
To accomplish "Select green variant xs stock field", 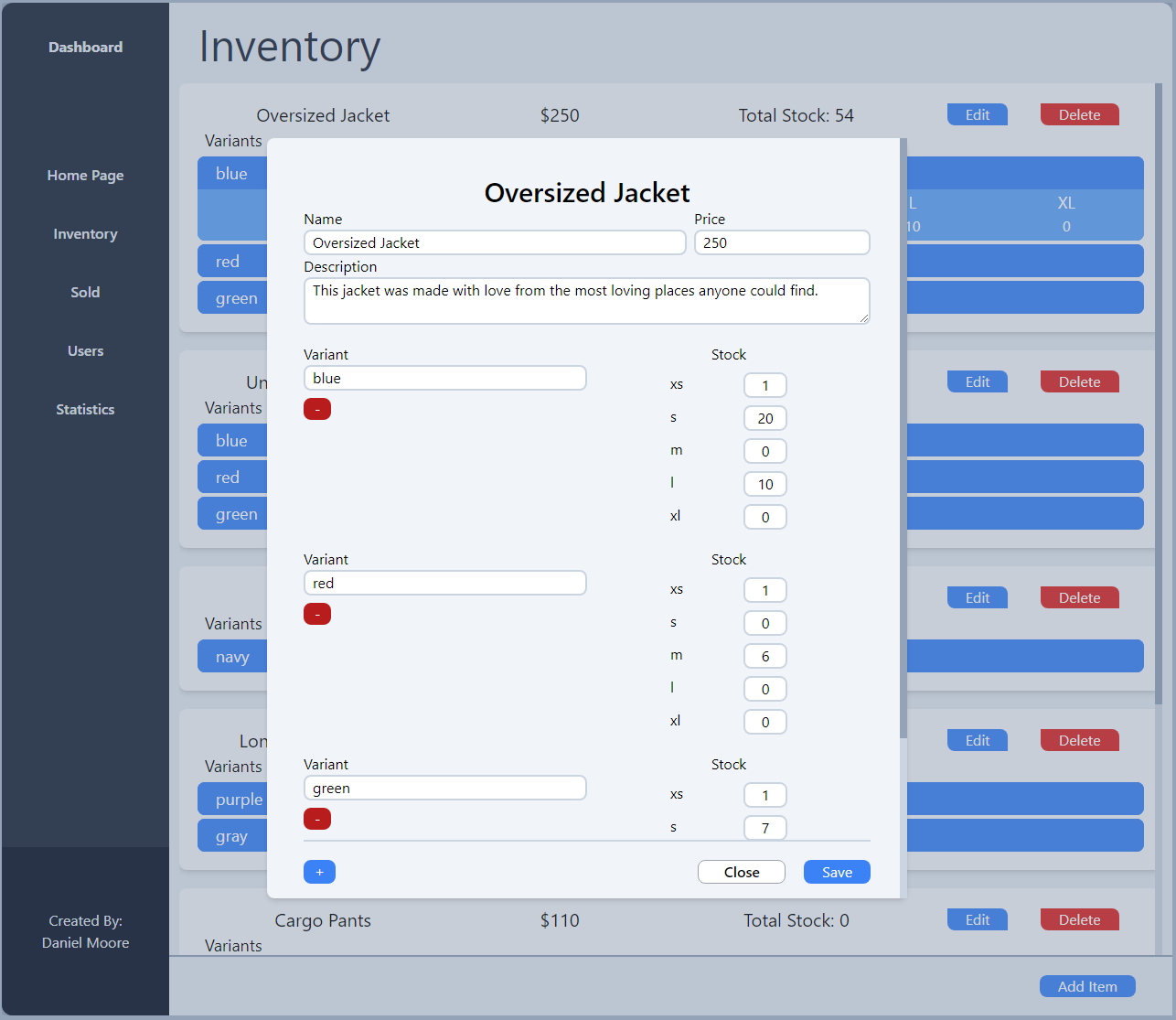I will pos(765,795).
